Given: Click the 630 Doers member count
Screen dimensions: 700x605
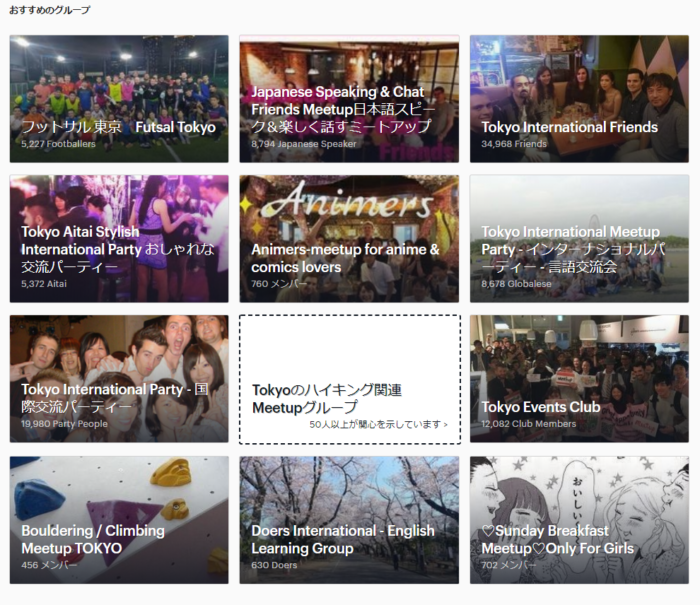Looking at the screenshot, I should pyautogui.click(x=274, y=565).
